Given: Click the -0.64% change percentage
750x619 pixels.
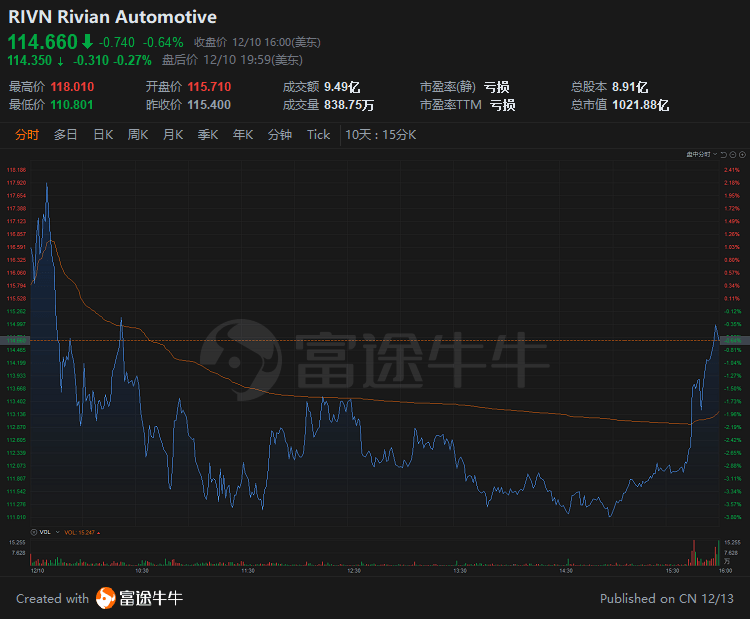Looking at the screenshot, I should coord(163,43).
